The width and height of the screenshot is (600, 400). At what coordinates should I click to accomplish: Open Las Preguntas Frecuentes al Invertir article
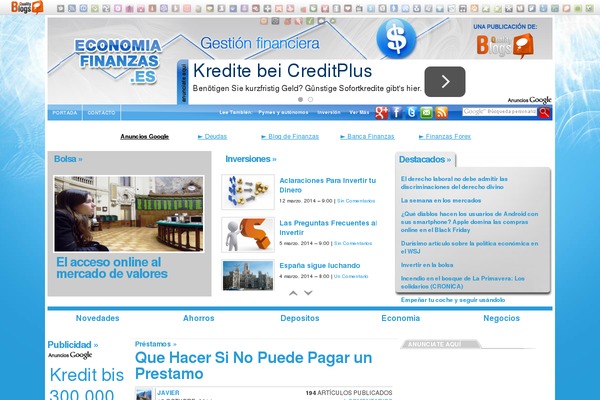click(x=328, y=228)
